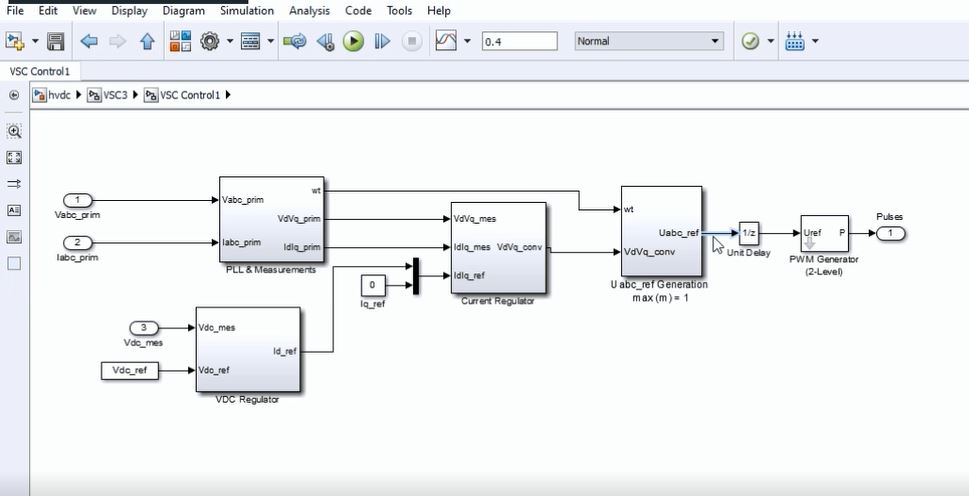
Task: Navigate up to the parent system
Action: click(x=147, y=41)
